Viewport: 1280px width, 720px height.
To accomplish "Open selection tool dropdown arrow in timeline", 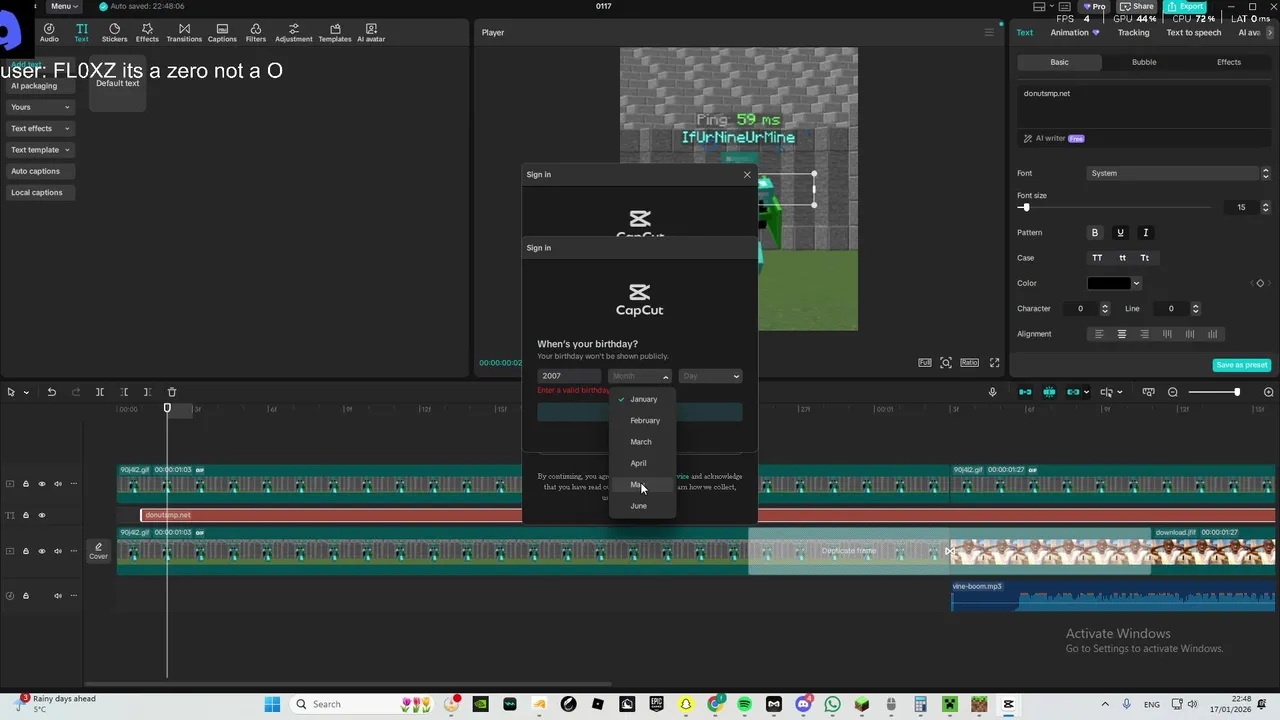I will click(26, 392).
